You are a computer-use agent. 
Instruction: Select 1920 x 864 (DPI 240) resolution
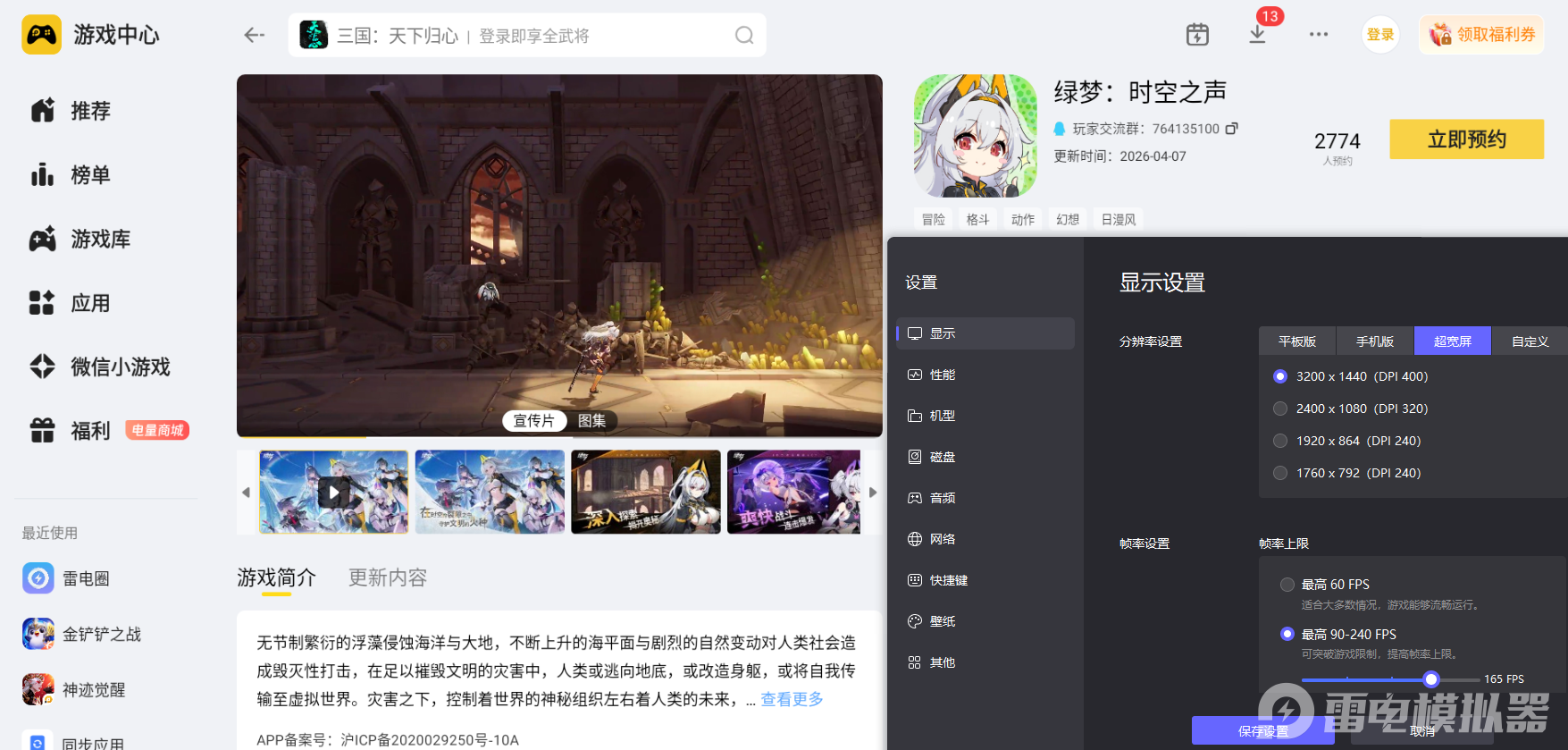(x=1280, y=441)
